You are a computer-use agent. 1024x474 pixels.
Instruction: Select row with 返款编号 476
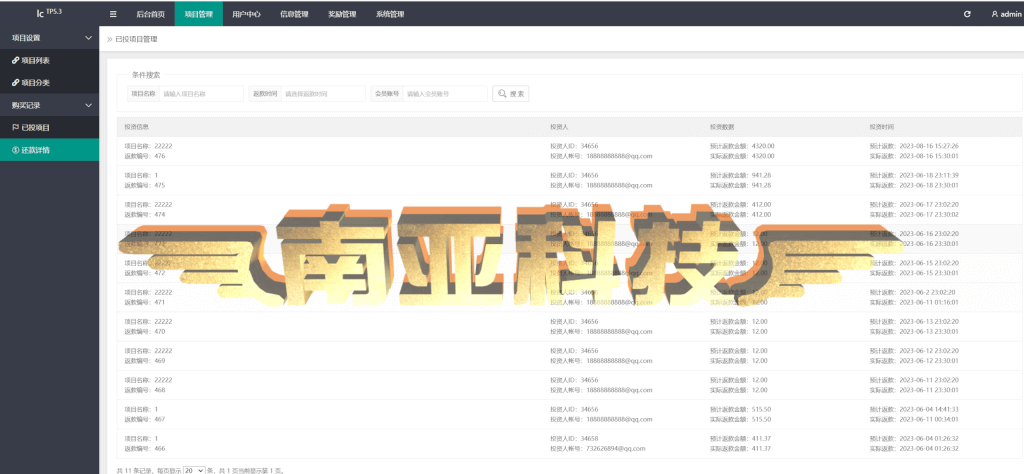(x=569, y=151)
